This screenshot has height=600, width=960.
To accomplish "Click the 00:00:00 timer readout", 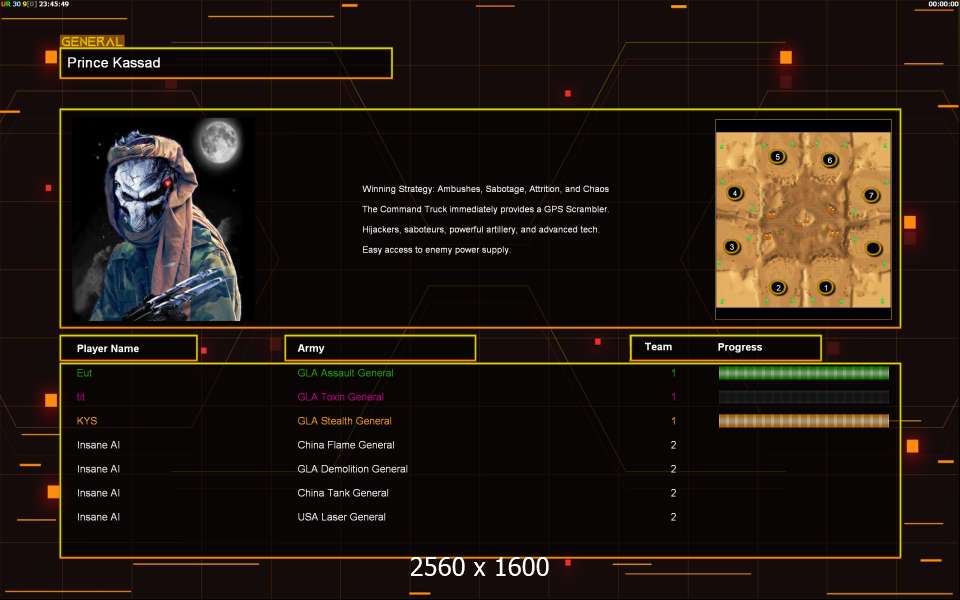I will (943, 4).
